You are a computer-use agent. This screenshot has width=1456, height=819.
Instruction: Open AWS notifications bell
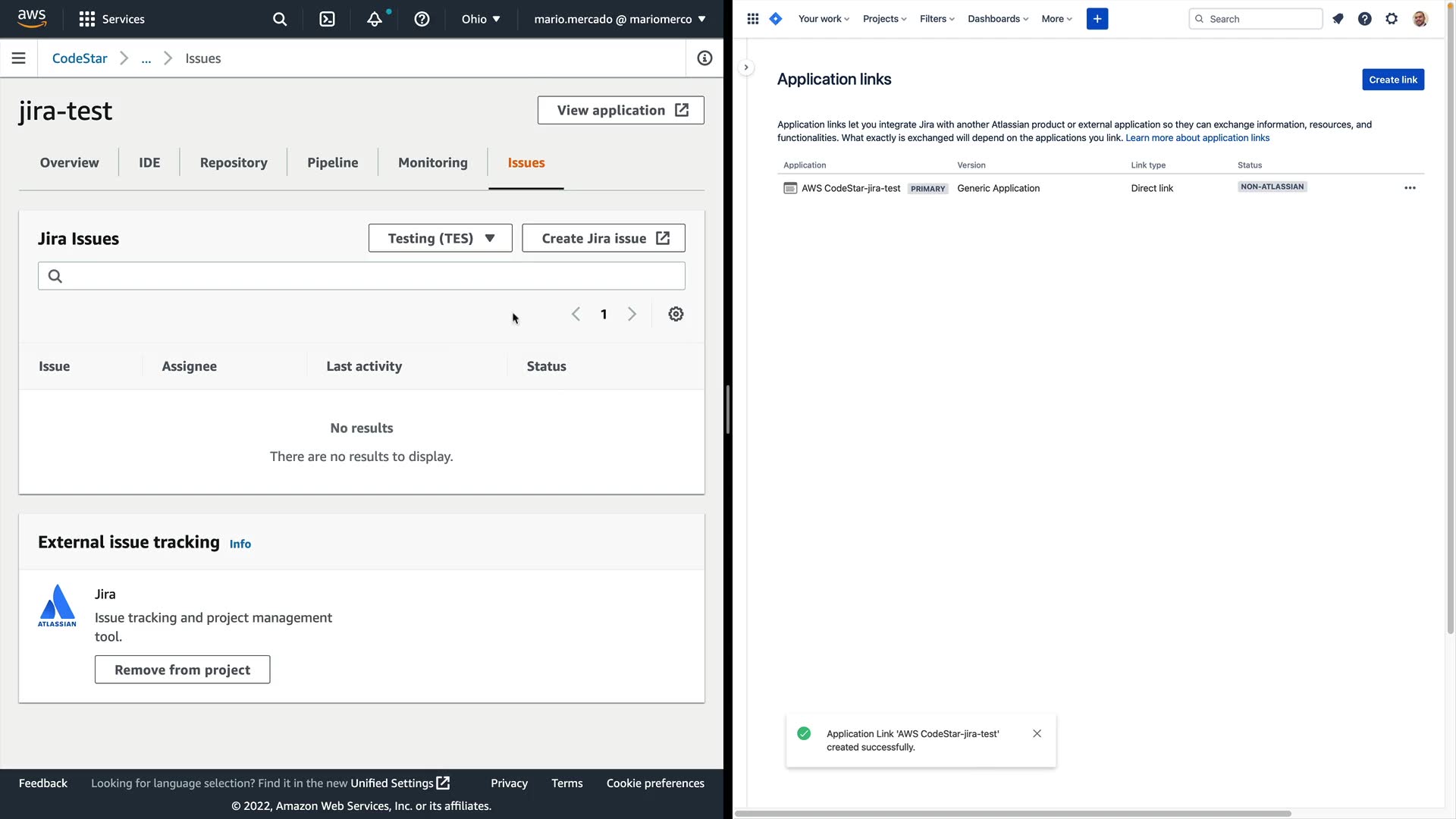click(375, 19)
